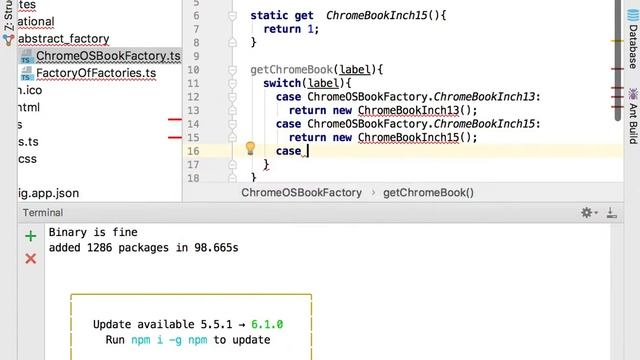Image resolution: width=640 pixels, height=360 pixels.
Task: Click the editor vertical scrollbar thumb
Action: coord(618,61)
